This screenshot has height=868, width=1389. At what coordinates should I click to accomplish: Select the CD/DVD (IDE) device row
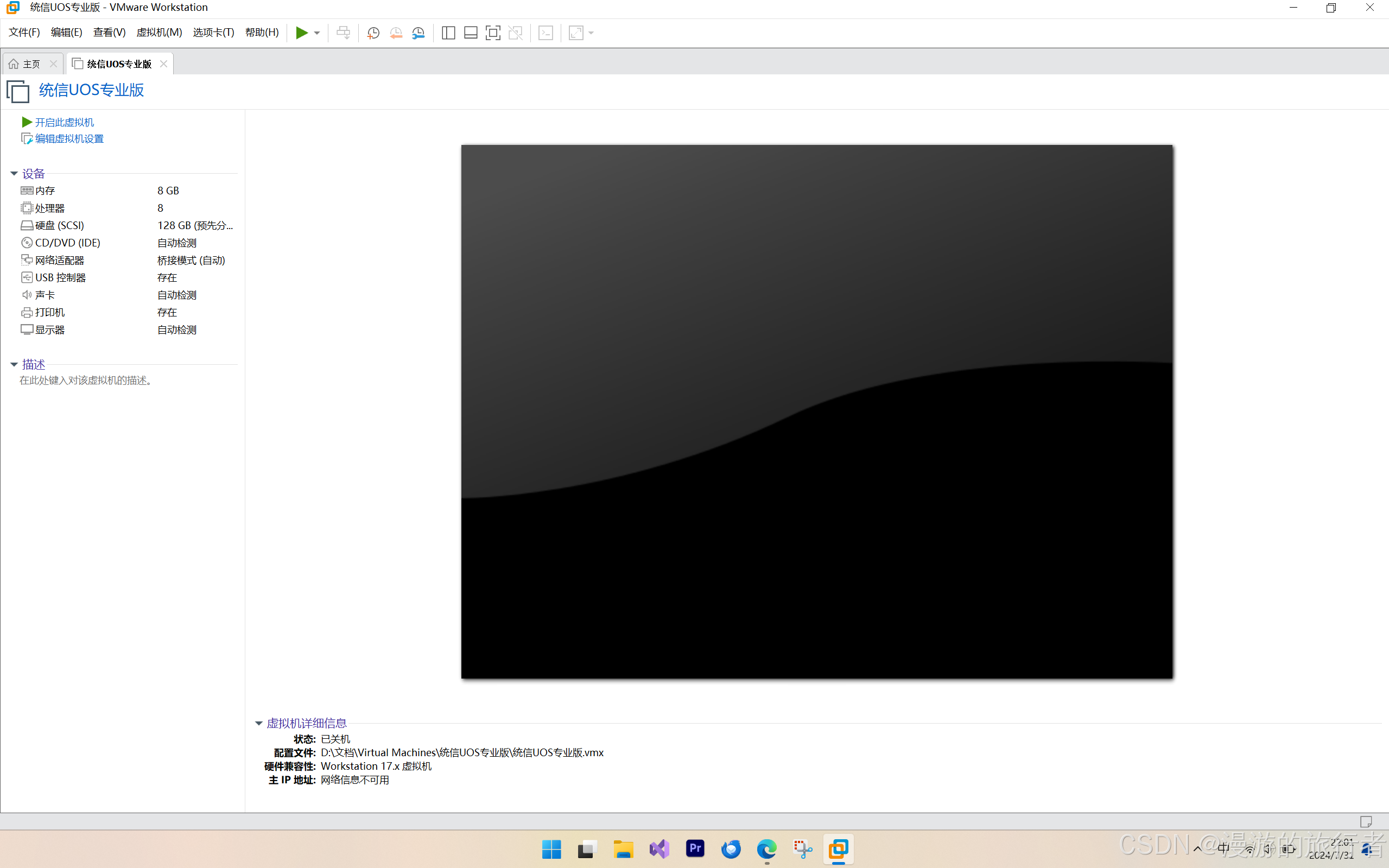tap(129, 243)
